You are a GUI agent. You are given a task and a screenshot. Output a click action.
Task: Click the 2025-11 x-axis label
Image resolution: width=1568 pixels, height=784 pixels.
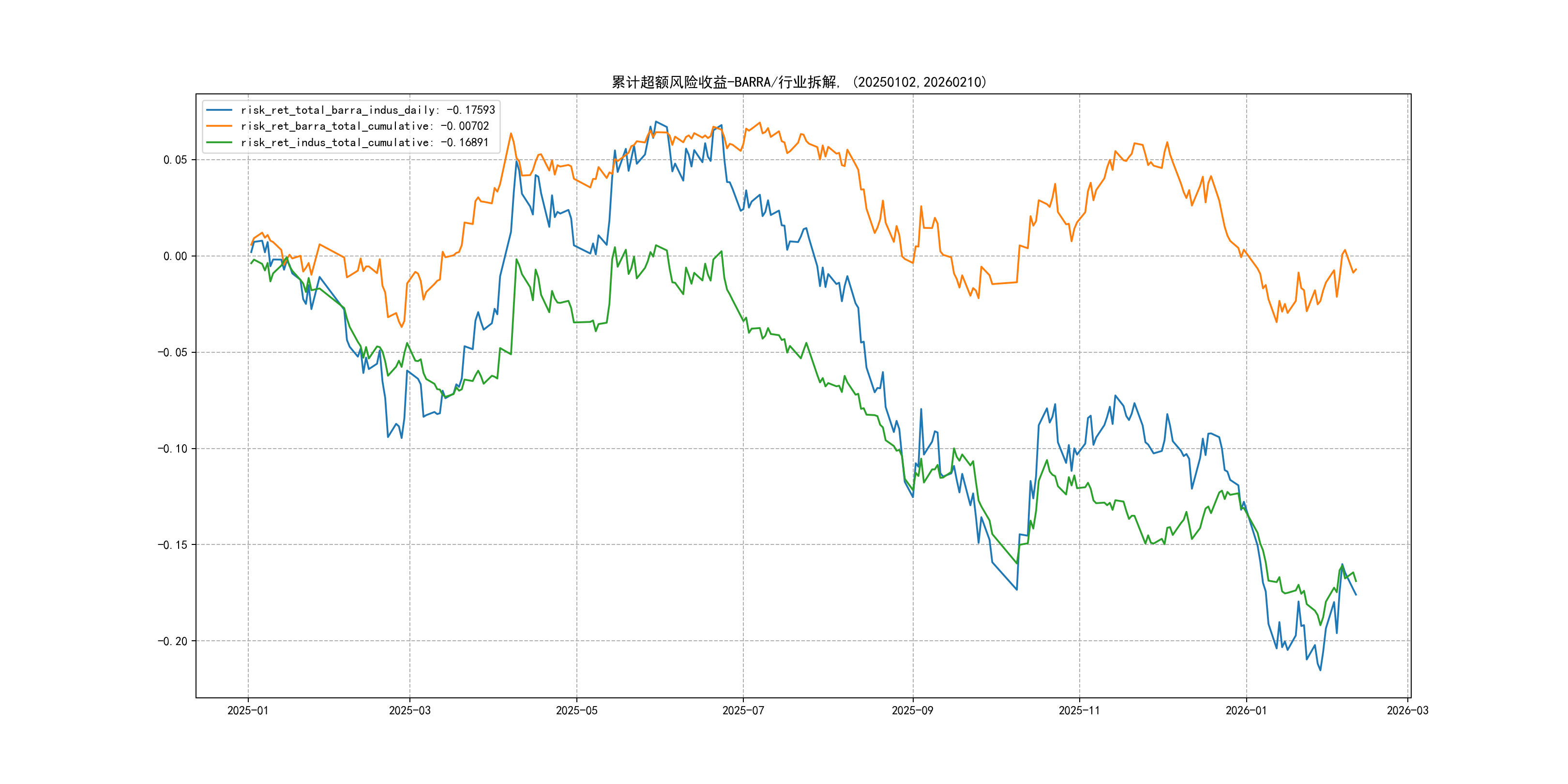click(1079, 710)
